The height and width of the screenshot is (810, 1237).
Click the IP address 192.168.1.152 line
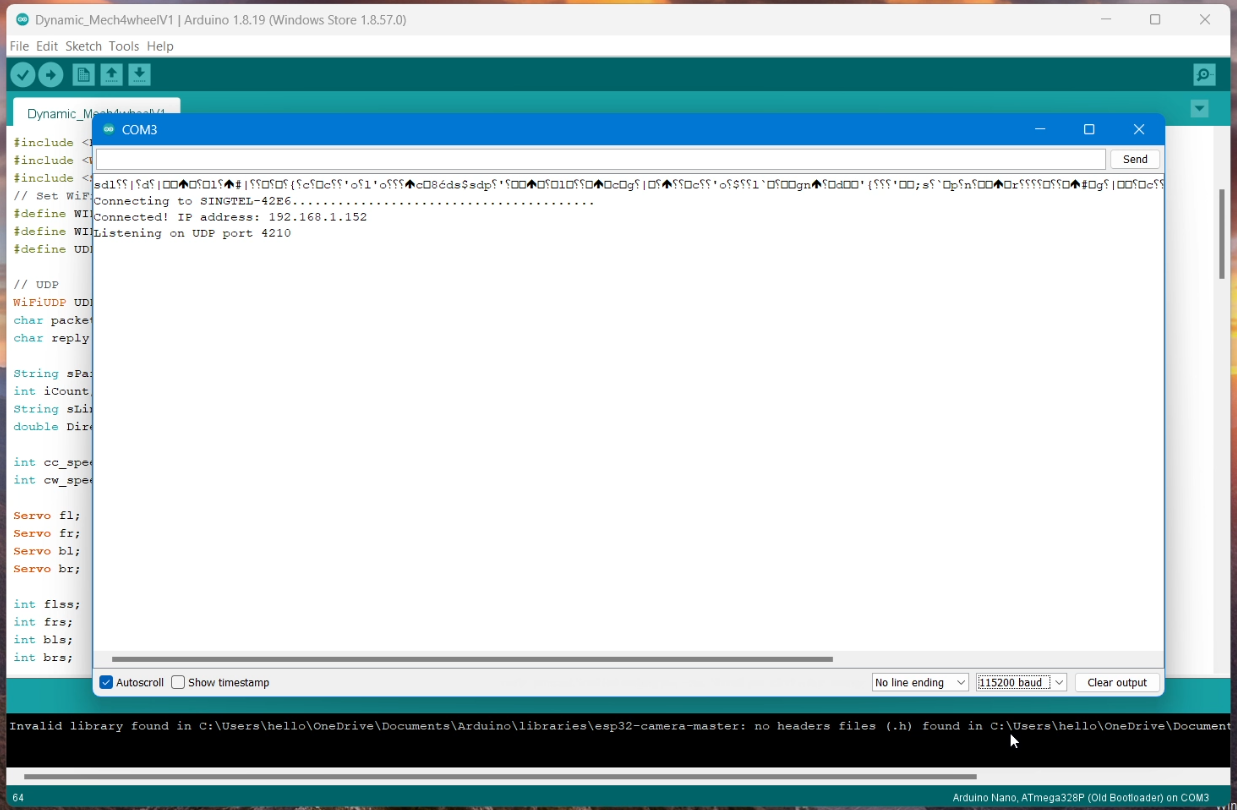tap(230, 217)
